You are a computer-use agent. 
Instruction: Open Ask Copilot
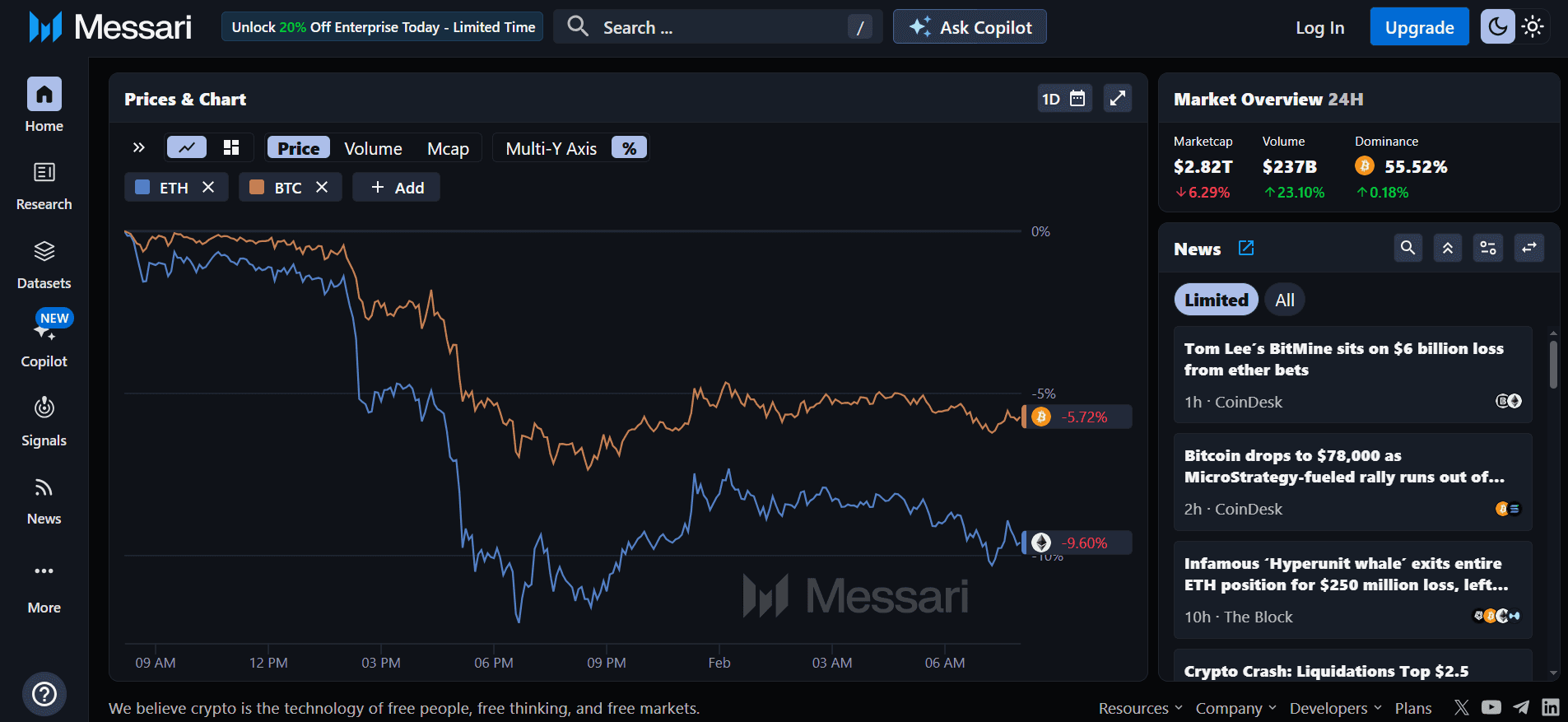(x=970, y=27)
